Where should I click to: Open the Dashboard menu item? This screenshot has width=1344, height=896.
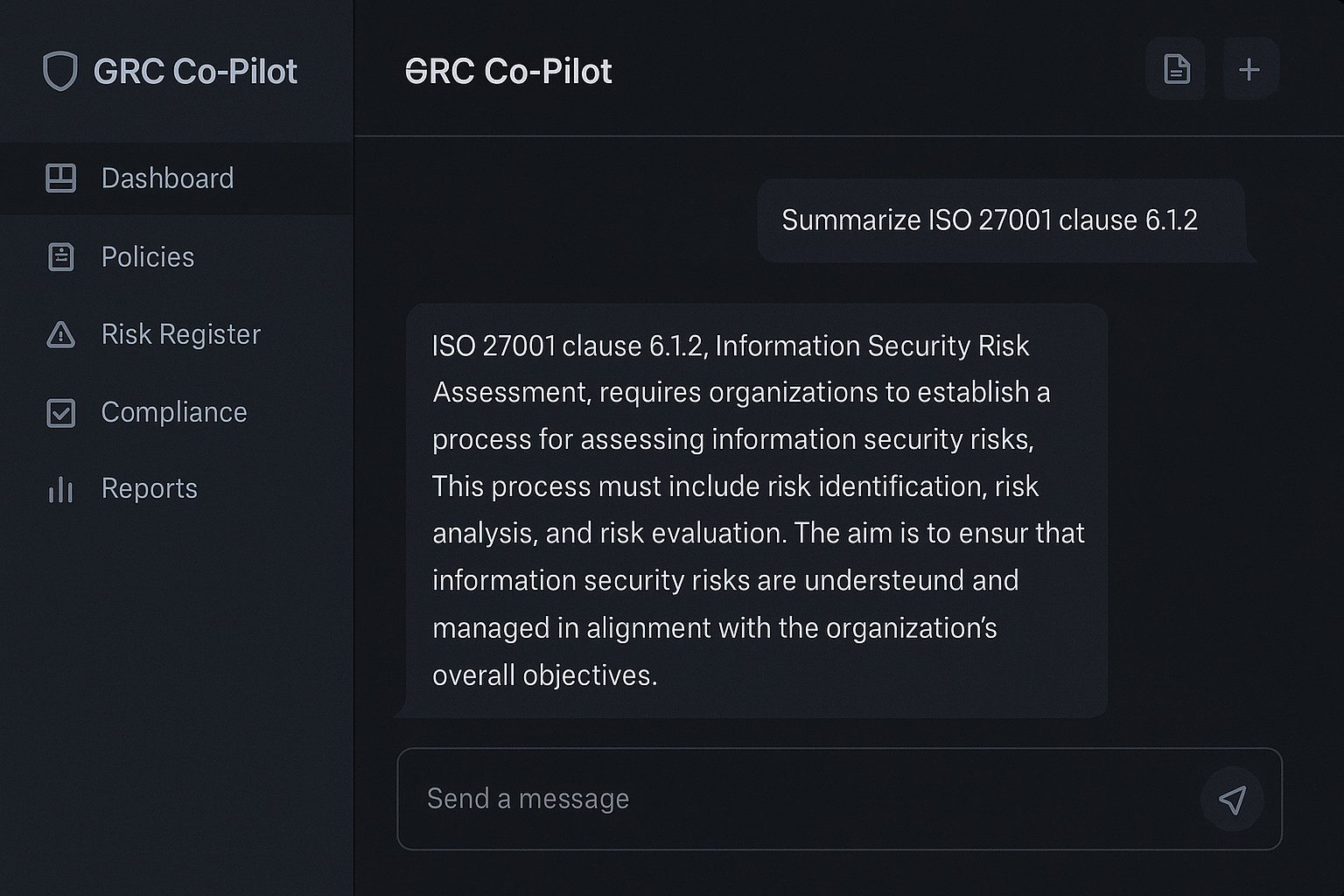177,178
